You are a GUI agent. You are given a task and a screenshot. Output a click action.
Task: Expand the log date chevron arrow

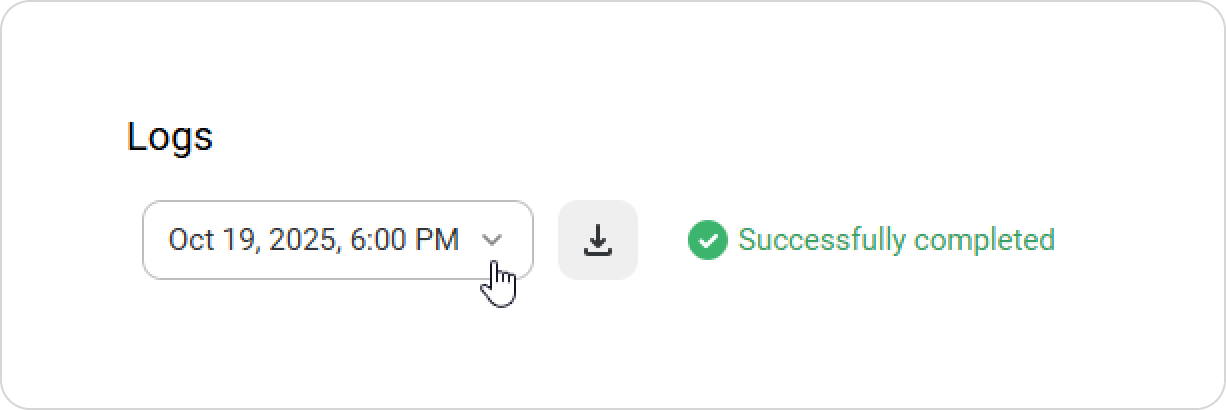491,240
